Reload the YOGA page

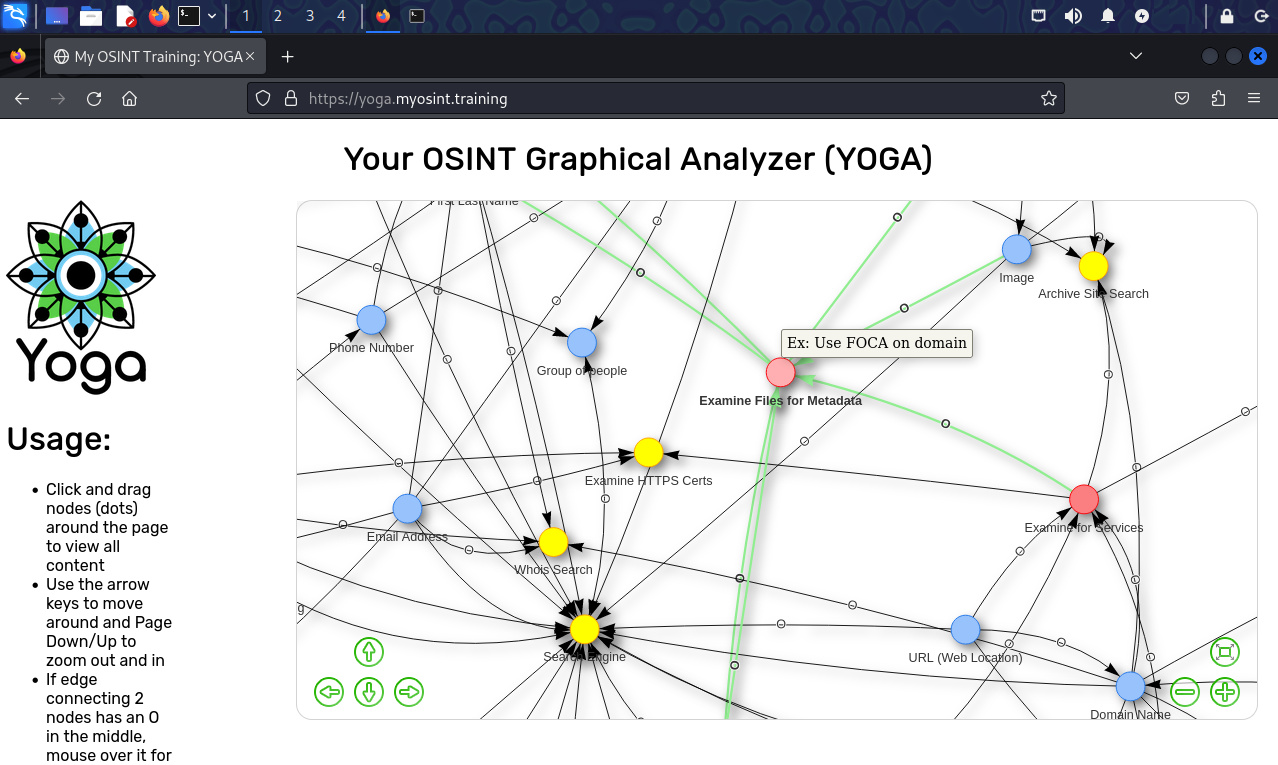[x=94, y=99]
